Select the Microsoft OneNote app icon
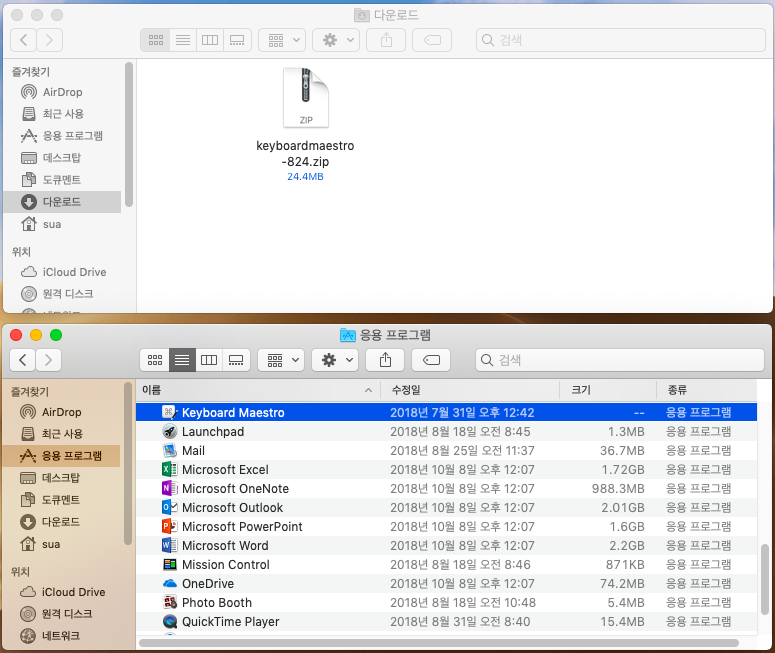The width and height of the screenshot is (775, 653). point(170,488)
